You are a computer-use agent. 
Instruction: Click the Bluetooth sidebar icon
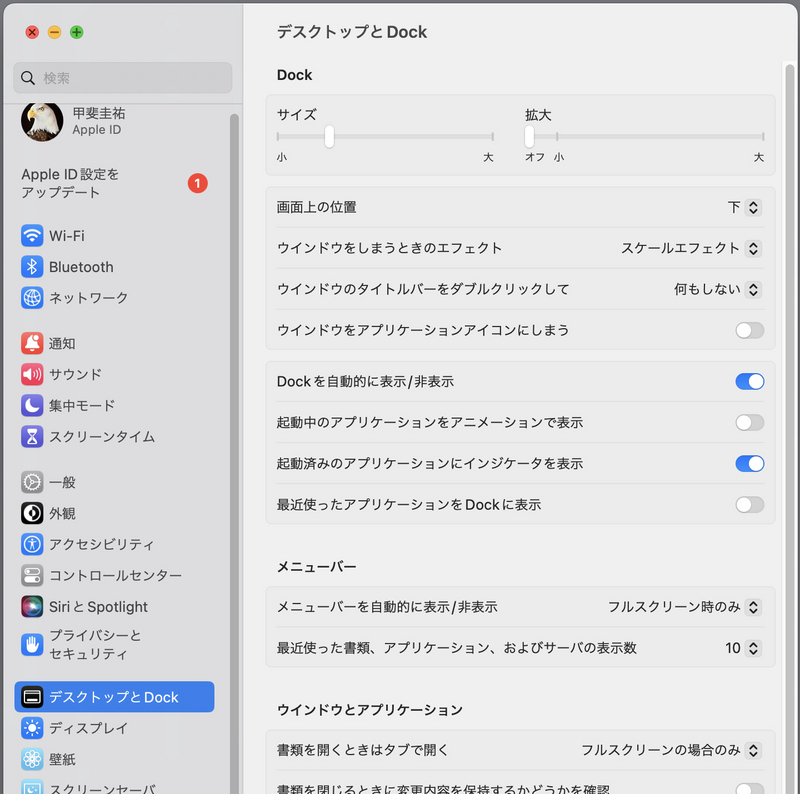coord(32,267)
